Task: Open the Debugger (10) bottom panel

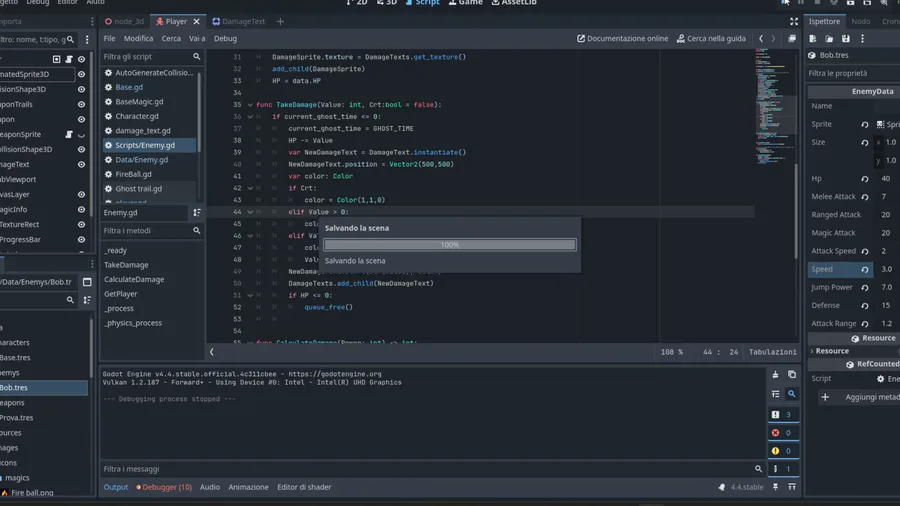Action: [x=164, y=487]
